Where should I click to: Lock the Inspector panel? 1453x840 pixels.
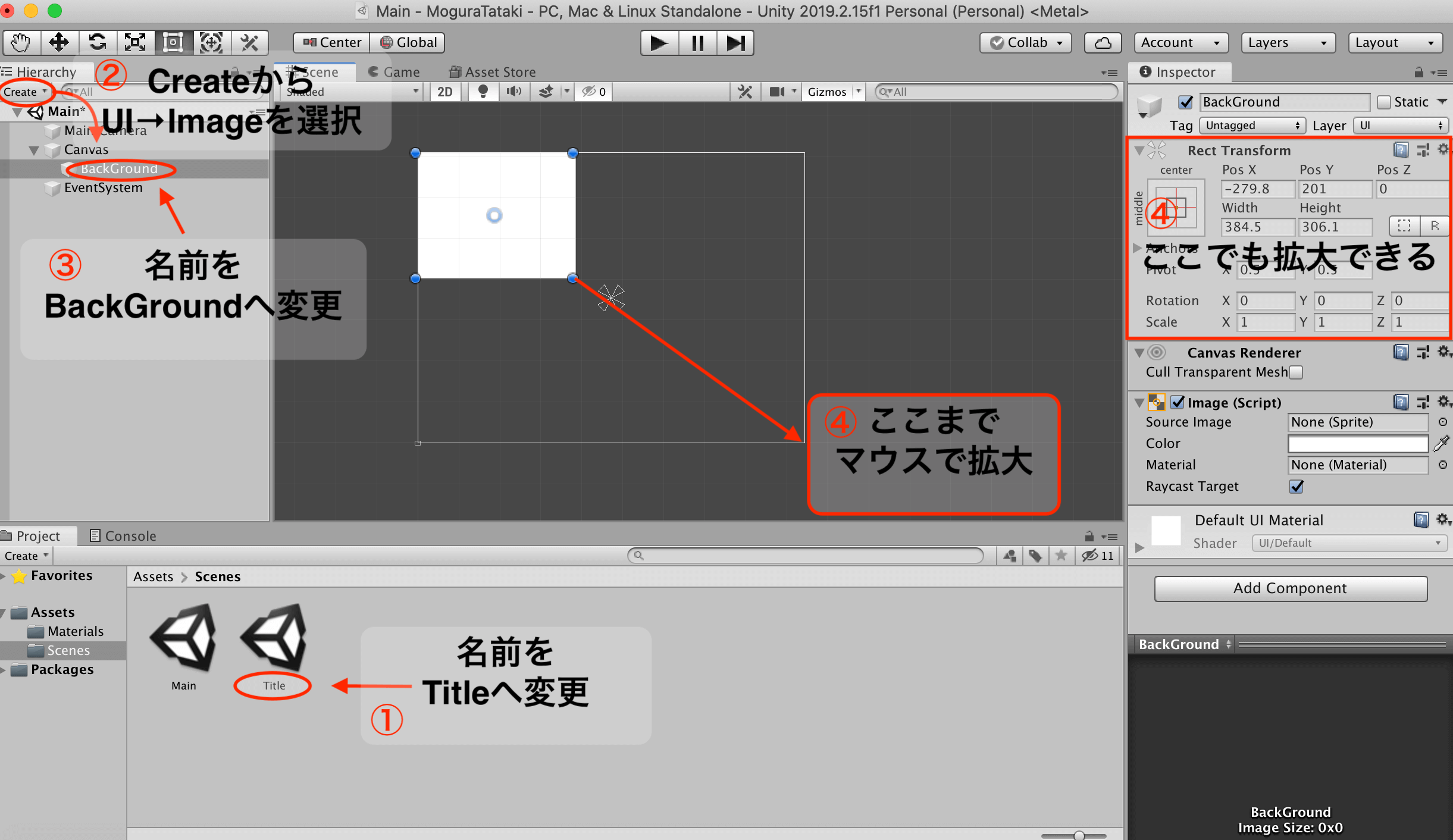tap(1419, 73)
